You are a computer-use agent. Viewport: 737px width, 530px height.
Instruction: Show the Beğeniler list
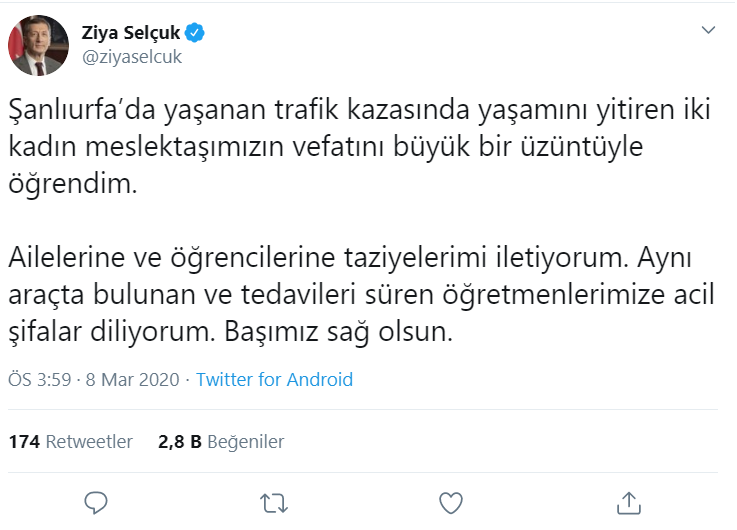click(x=247, y=441)
